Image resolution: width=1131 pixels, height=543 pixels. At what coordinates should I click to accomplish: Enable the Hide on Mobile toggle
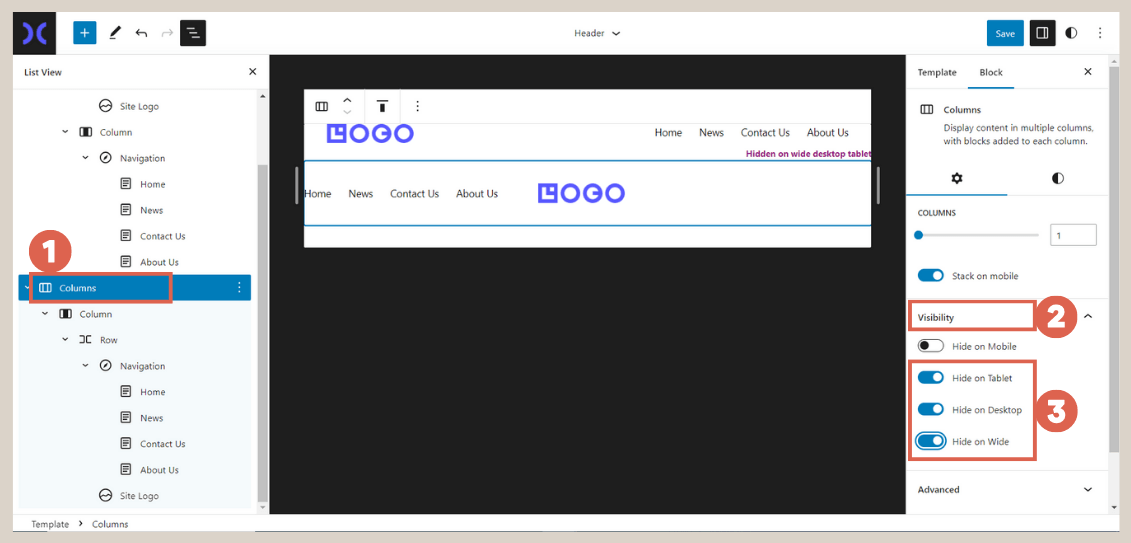tap(931, 346)
